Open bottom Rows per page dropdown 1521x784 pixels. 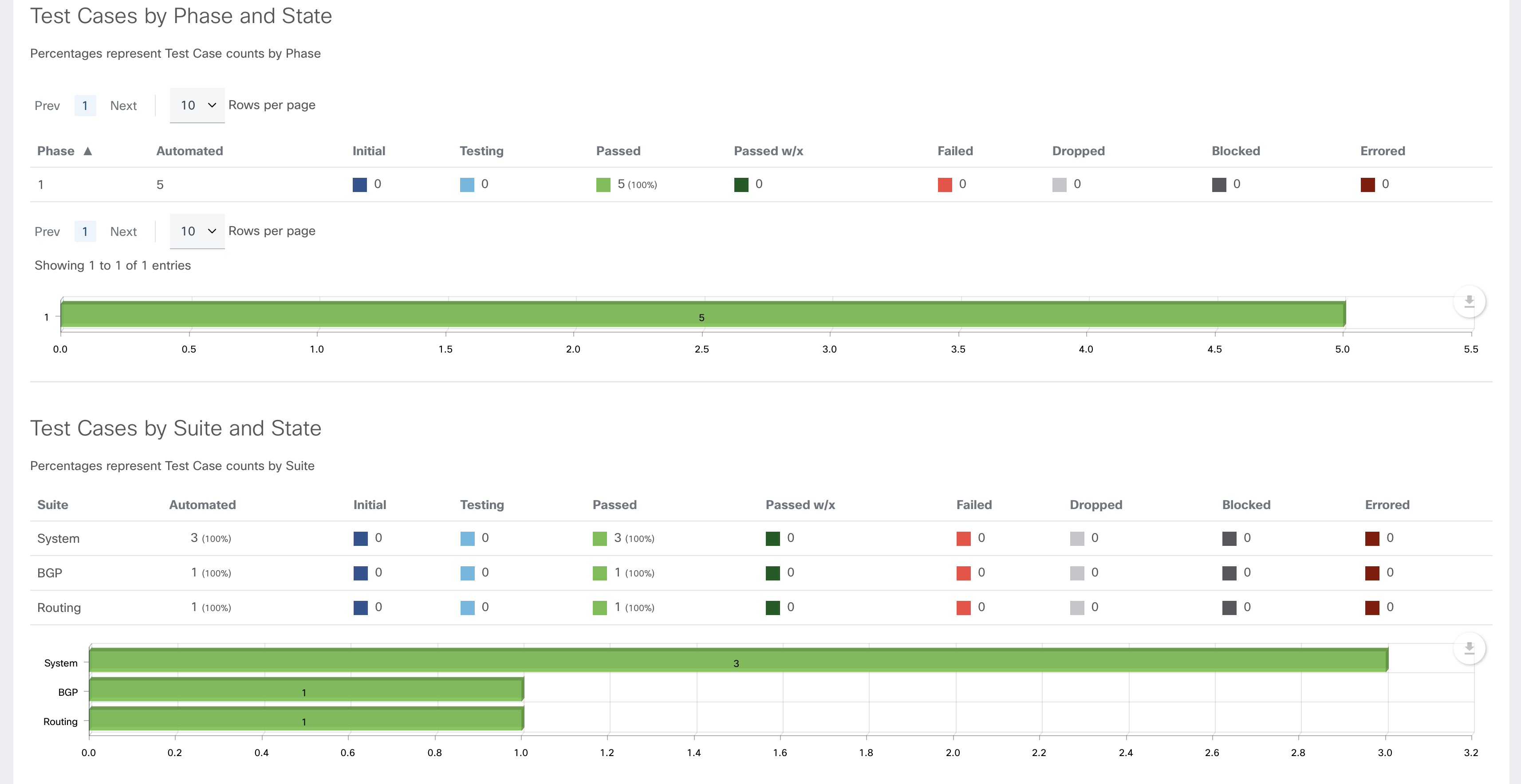pos(197,231)
